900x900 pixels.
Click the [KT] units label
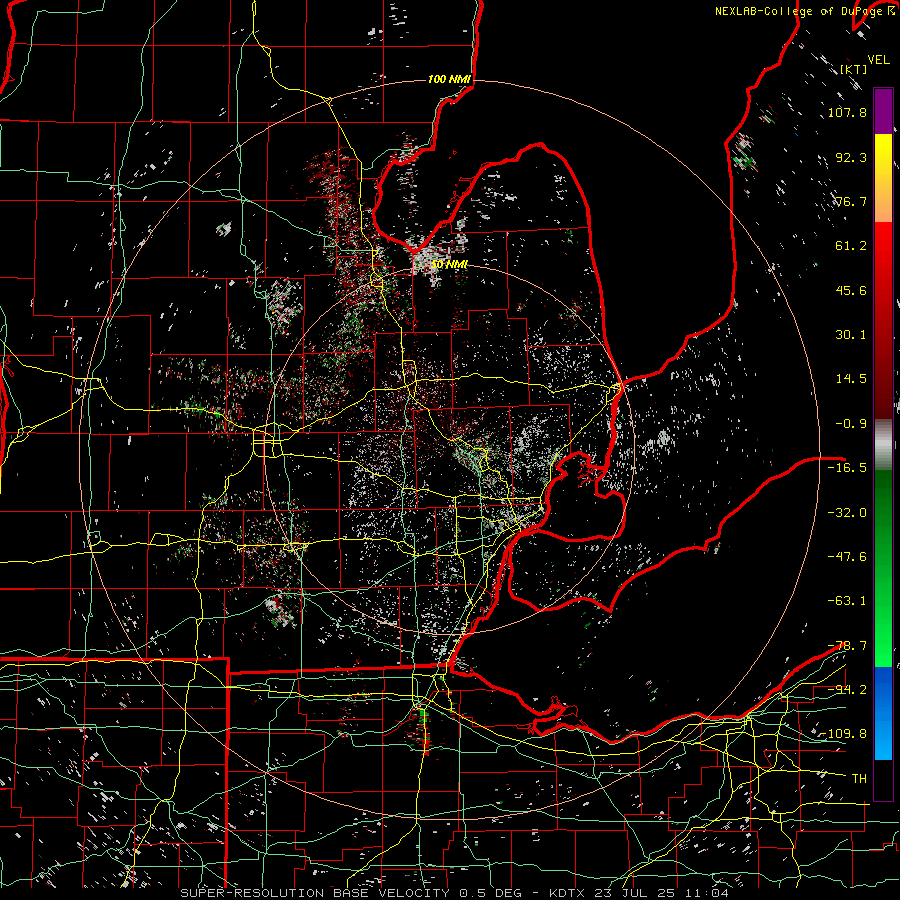(x=853, y=69)
